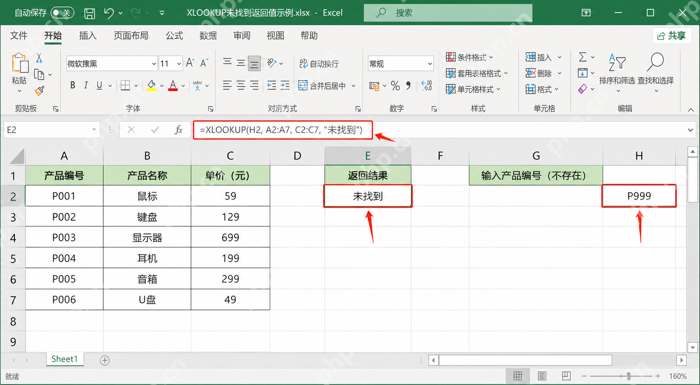Toggle the 自动保存 autosave switch
The height and width of the screenshot is (385, 700).
[62, 13]
